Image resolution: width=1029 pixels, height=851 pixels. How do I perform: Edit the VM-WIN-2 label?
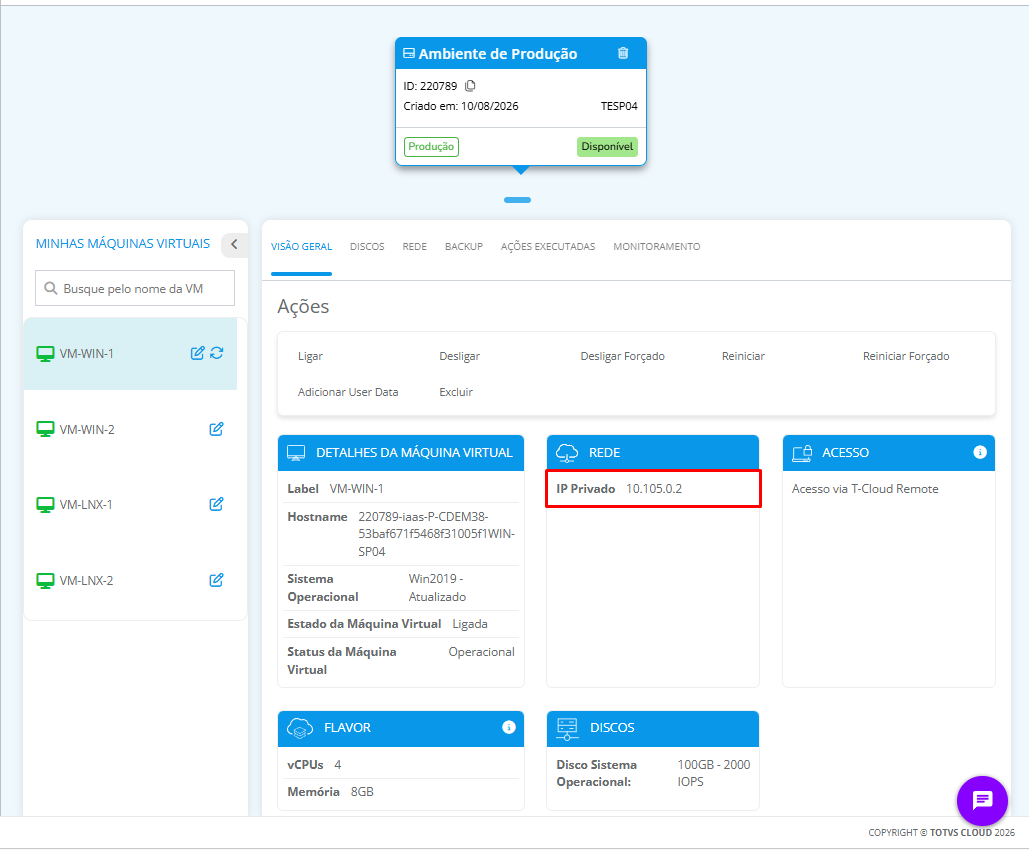point(216,429)
